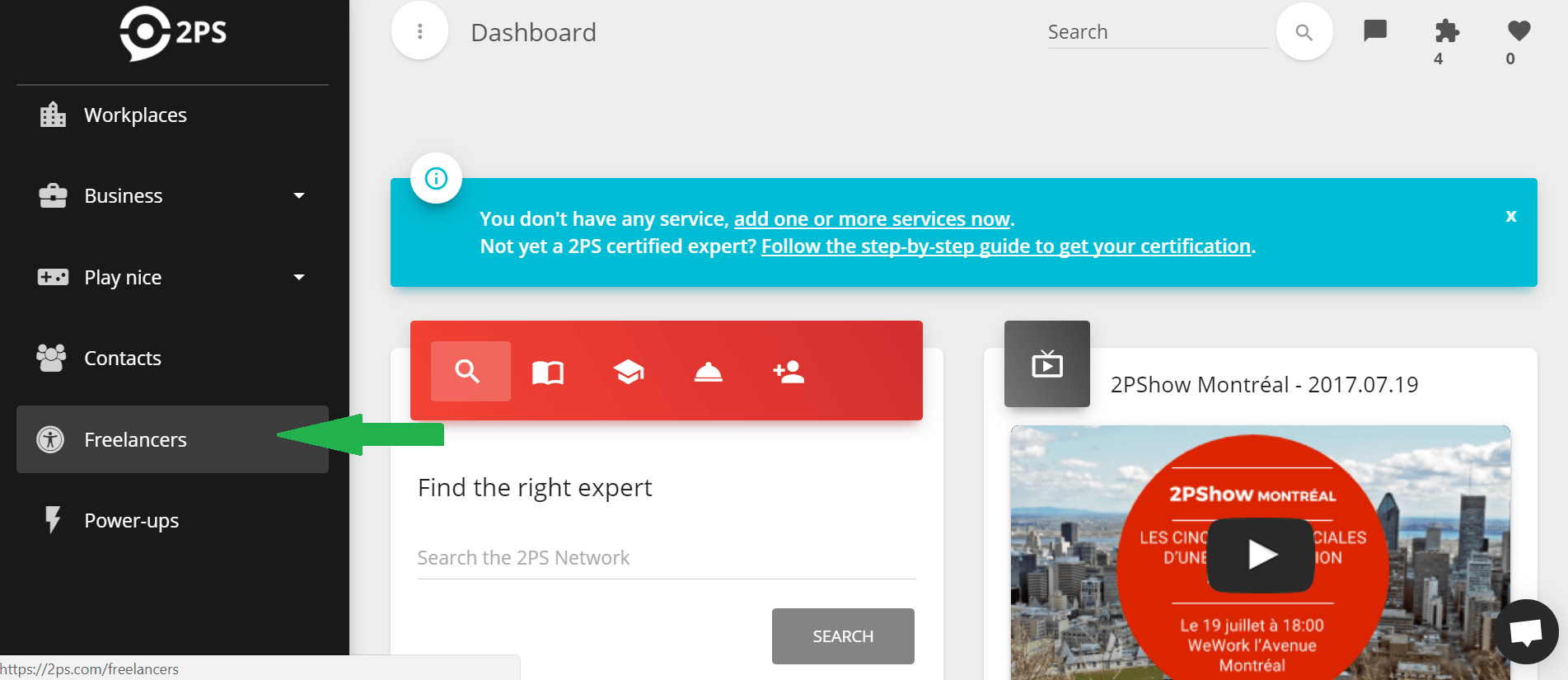The width and height of the screenshot is (1568, 680).
Task: Click the Search the 2PS Network field
Action: (667, 558)
